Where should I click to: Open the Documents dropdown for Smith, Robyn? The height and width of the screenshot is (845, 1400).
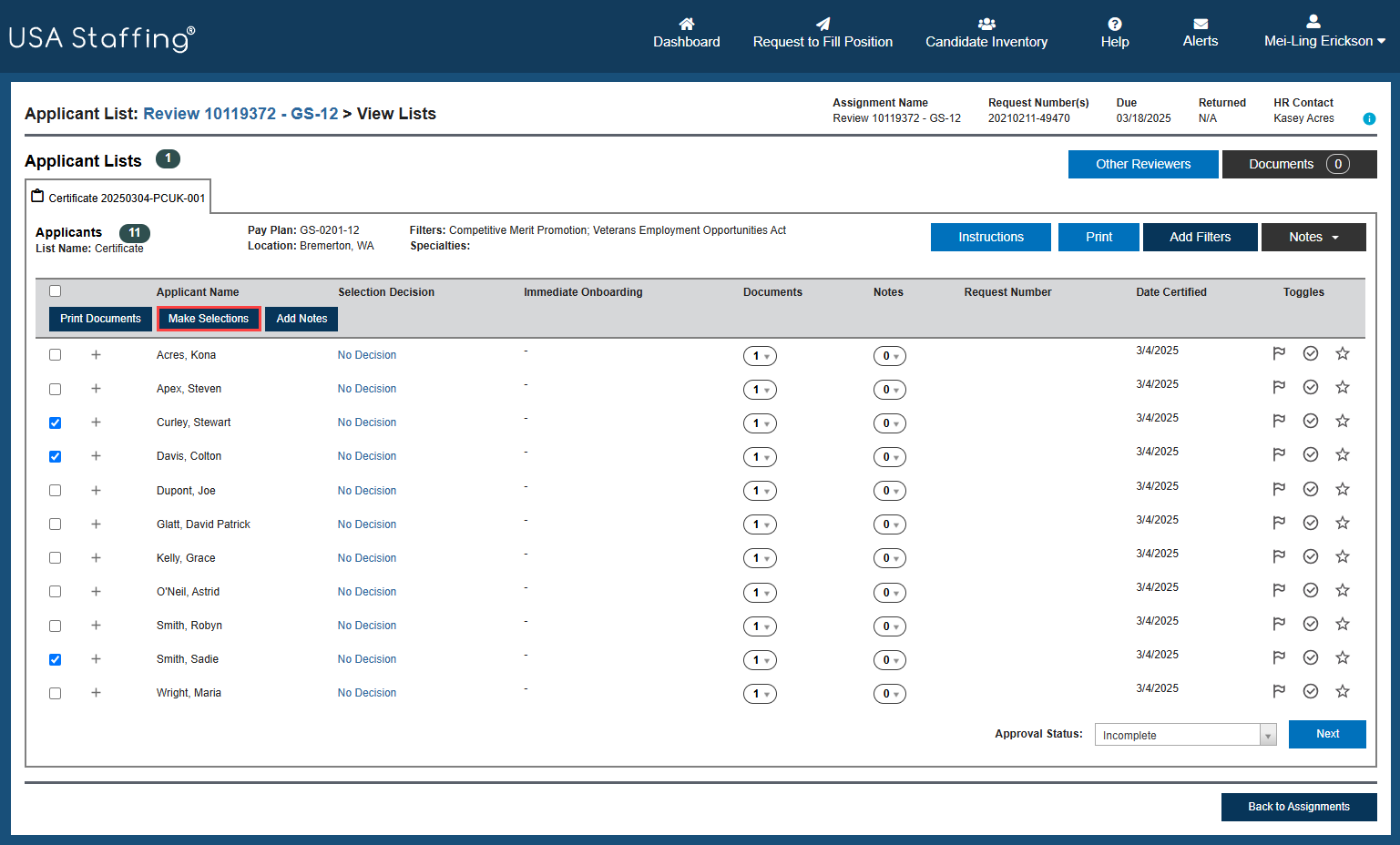[760, 626]
